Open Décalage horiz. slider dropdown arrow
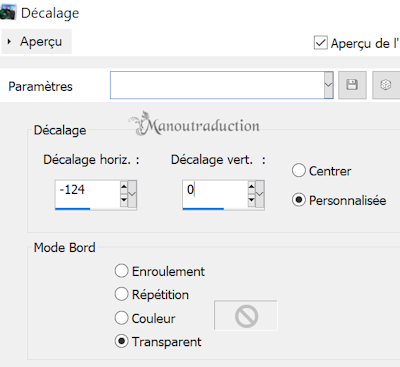This screenshot has height=367, width=400. point(132,194)
